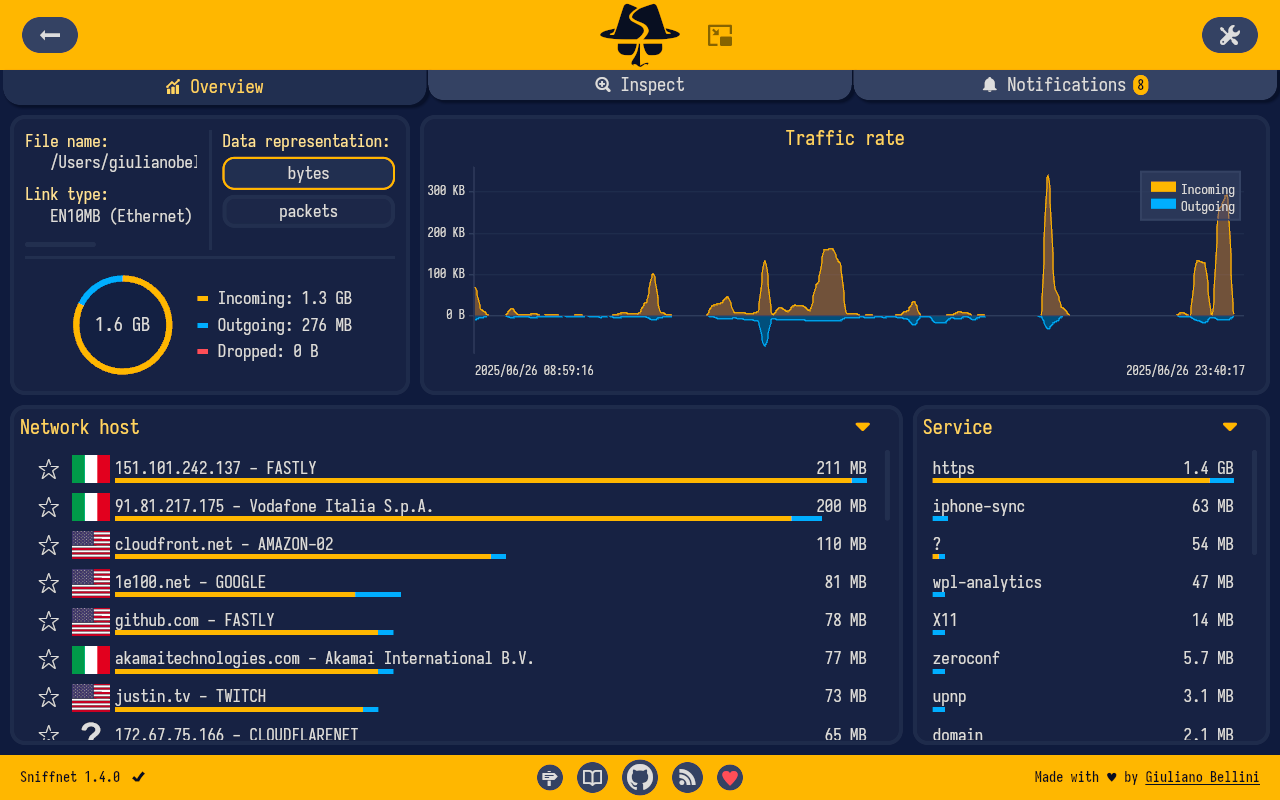
Task: Open the Notifications tab showing 8 alerts
Action: click(x=1064, y=85)
